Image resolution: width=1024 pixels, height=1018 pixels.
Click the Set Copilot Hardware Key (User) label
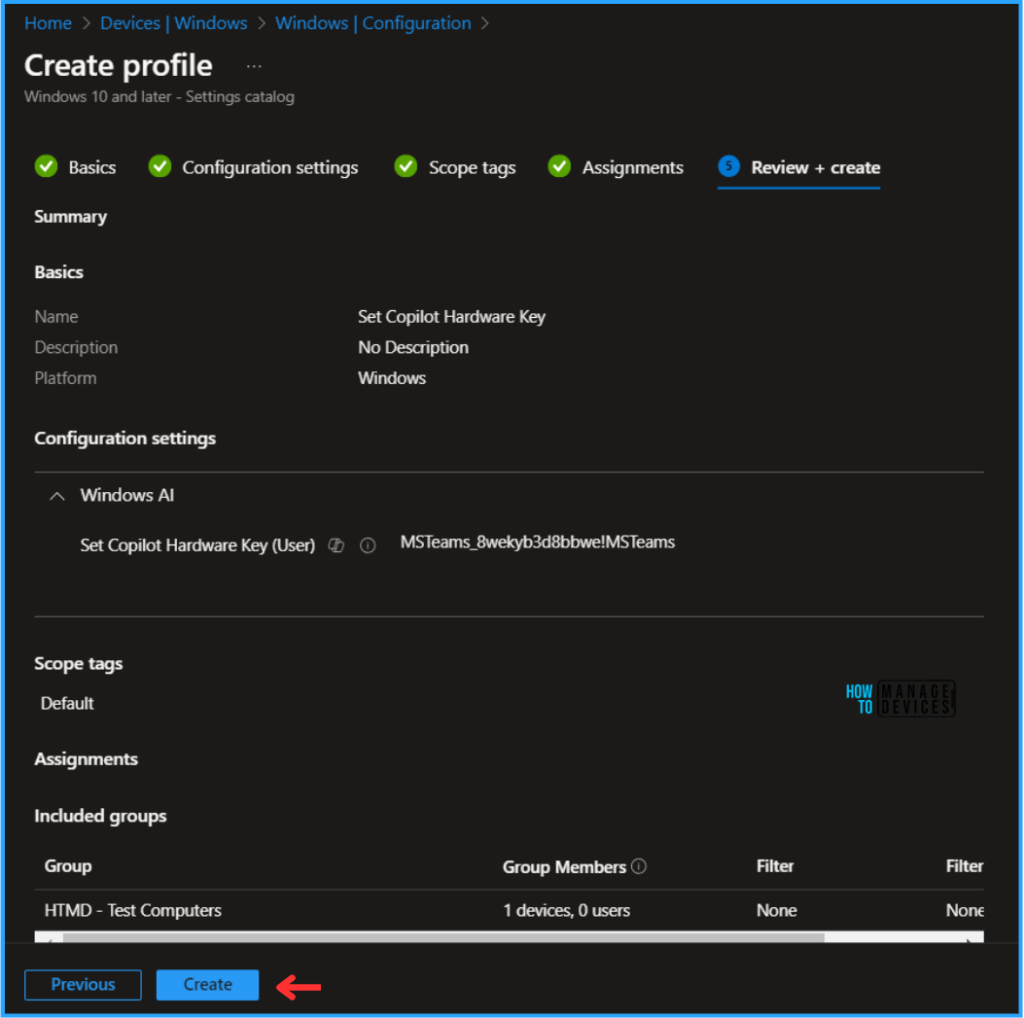tap(197, 545)
